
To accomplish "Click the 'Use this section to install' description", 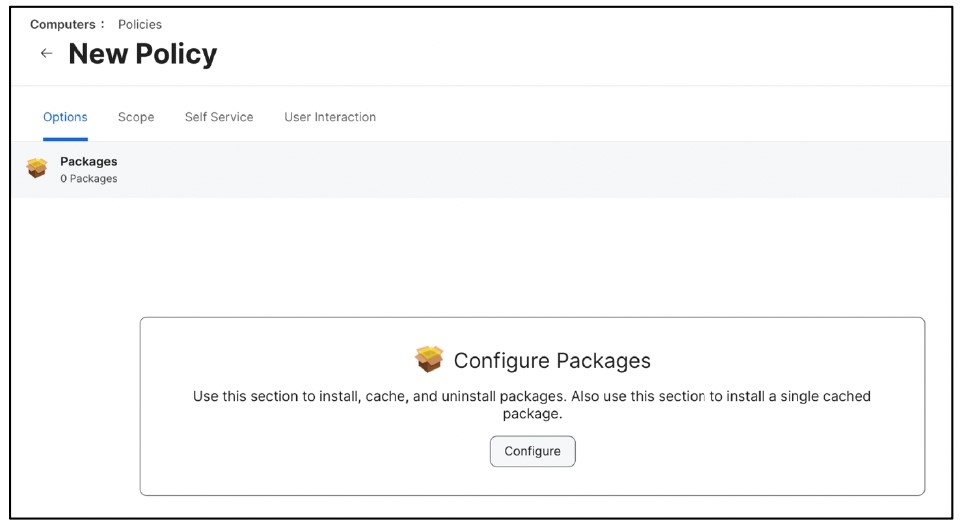I will [x=531, y=405].
